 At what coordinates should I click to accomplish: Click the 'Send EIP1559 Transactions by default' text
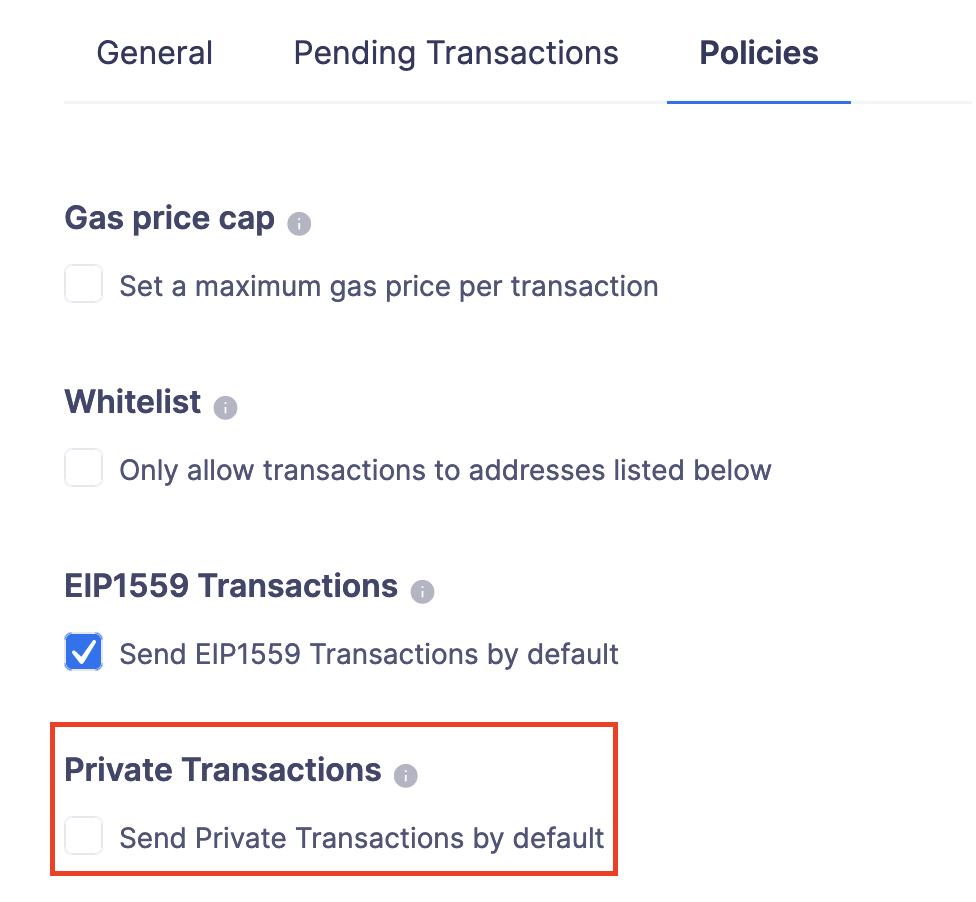(368, 654)
